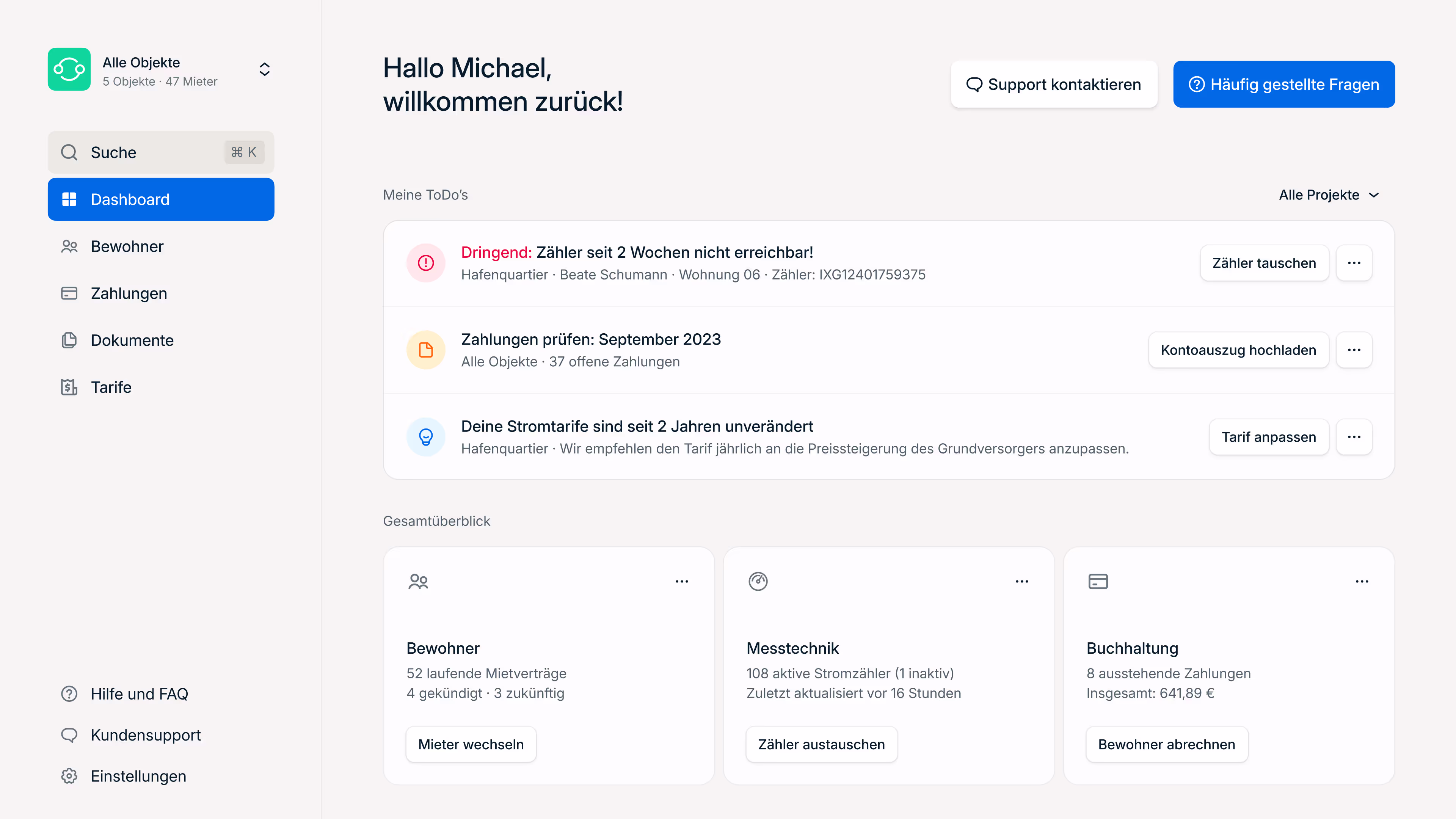Click the ⌘ K shortcut badge
1456x819 pixels.
click(x=244, y=152)
